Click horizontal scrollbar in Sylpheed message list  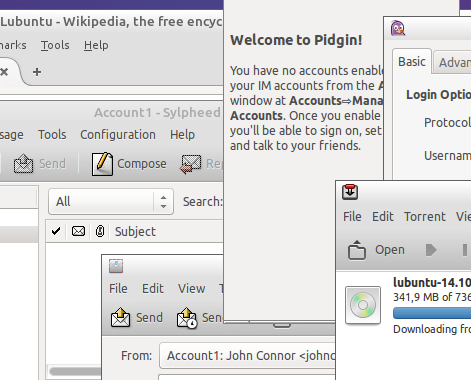[x=75, y=371]
